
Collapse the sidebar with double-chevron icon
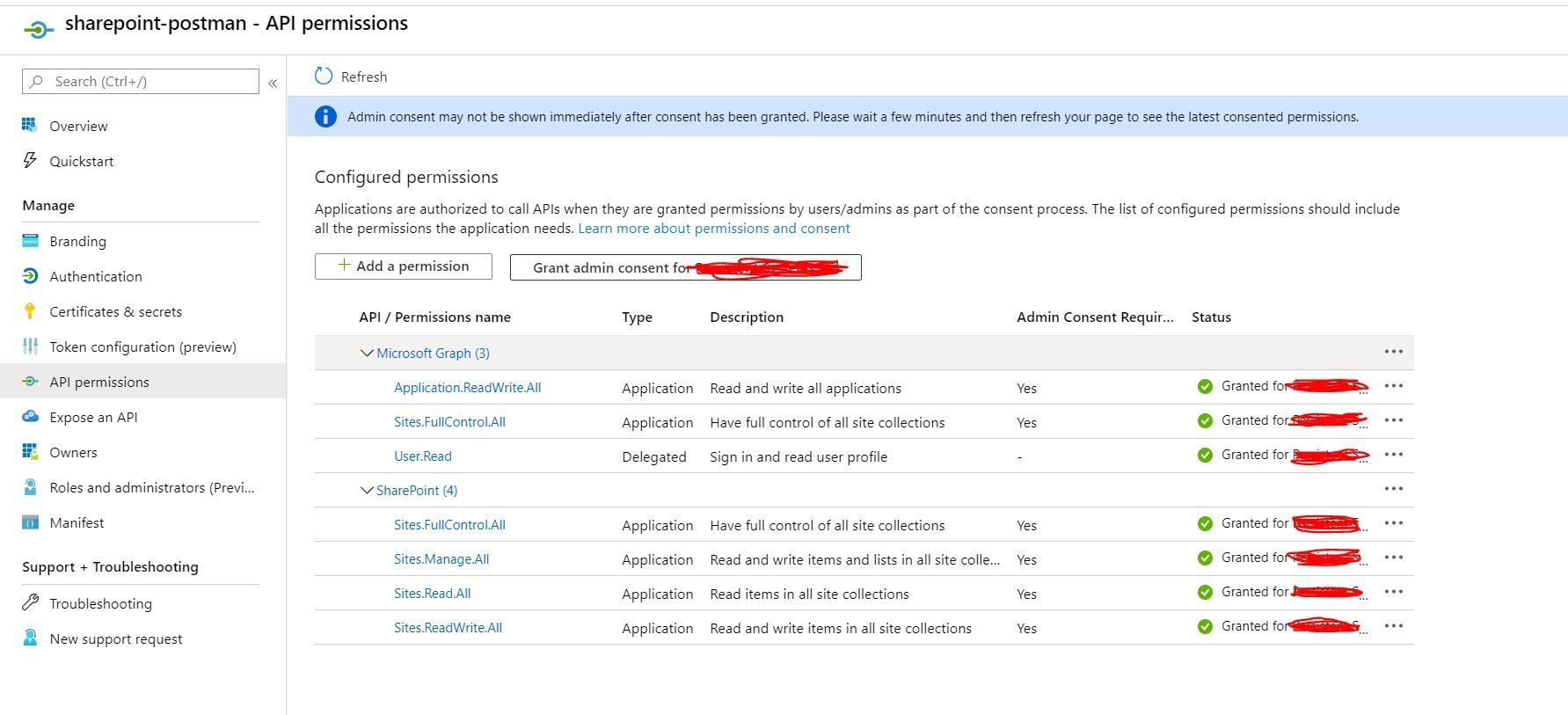273,83
